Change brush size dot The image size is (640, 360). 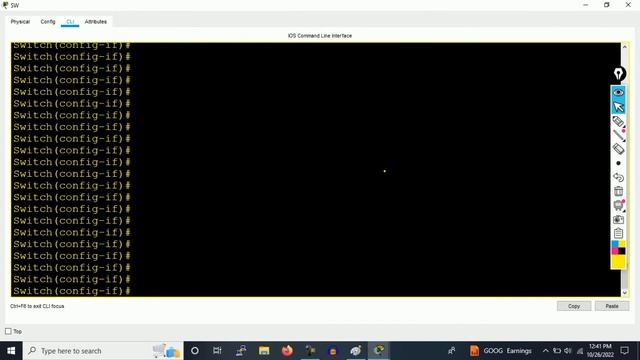coord(618,163)
